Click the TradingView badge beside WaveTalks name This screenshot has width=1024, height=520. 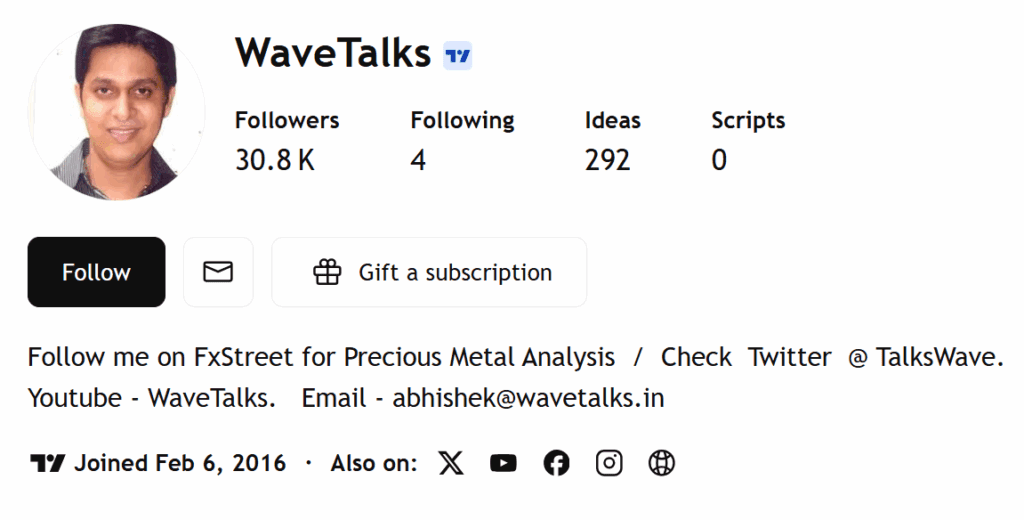pos(457,56)
